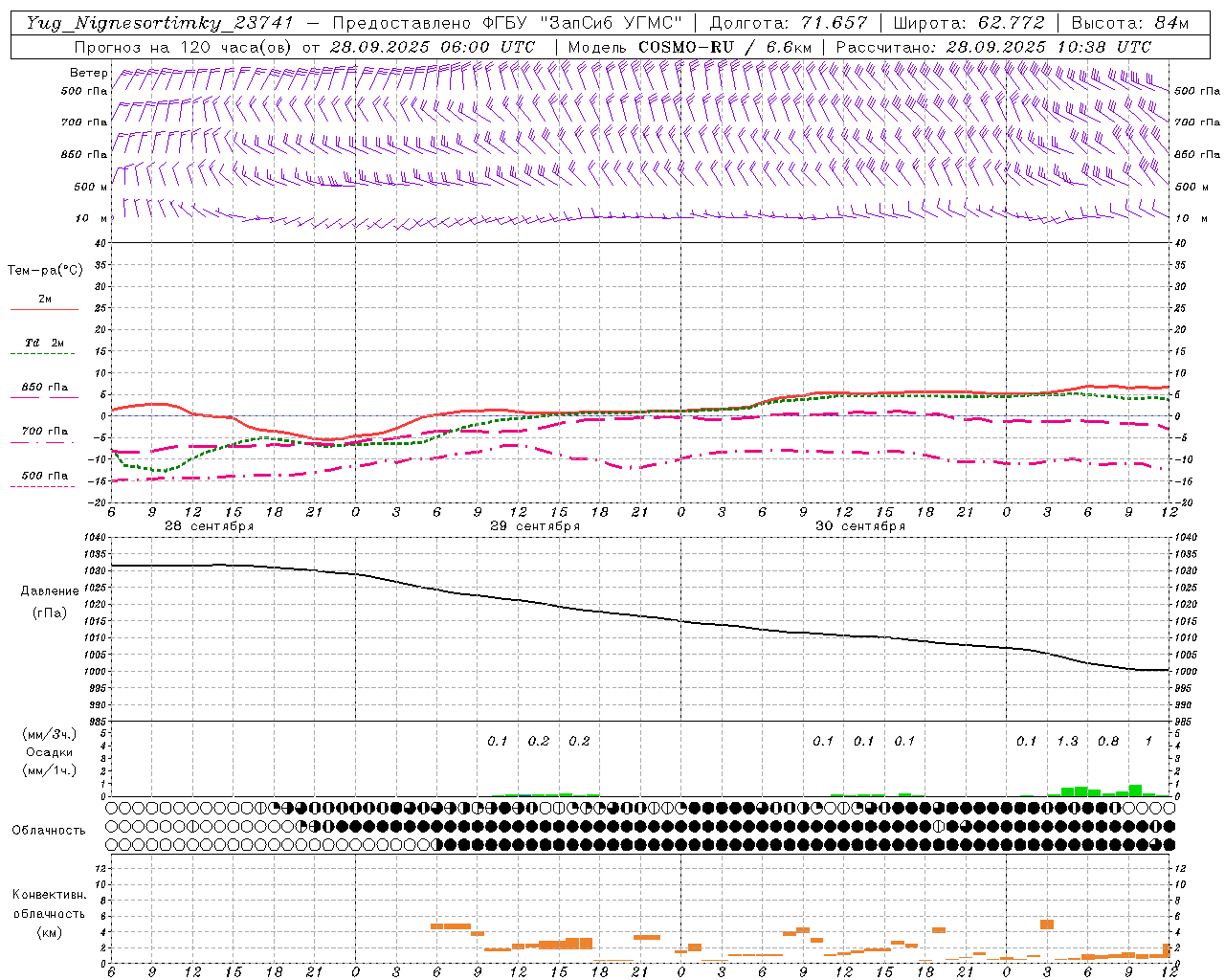
Task: Click the Ветер panel label
Action: point(89,73)
